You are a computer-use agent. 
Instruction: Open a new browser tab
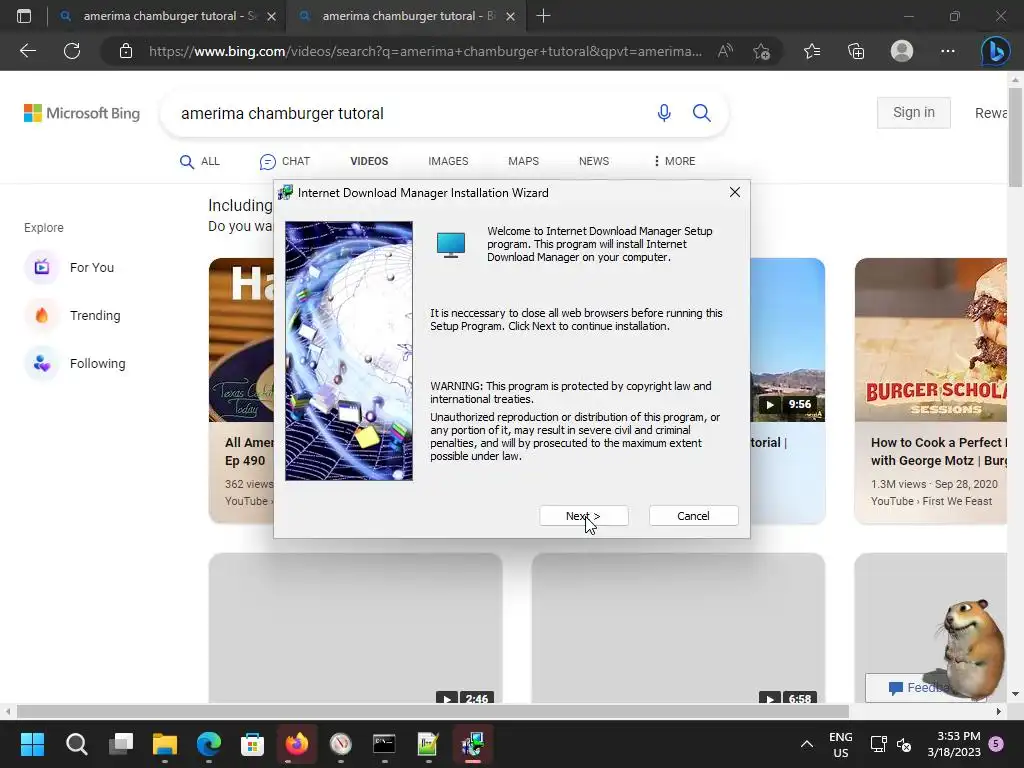point(543,16)
